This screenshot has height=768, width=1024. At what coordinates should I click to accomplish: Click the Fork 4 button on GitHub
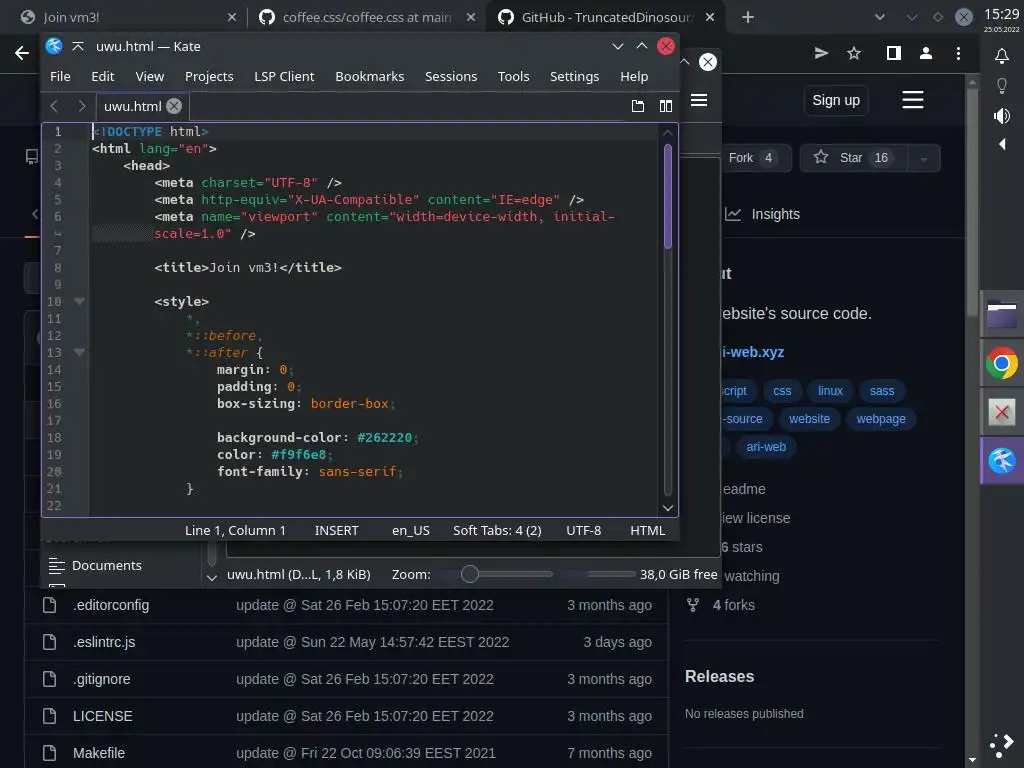point(756,158)
